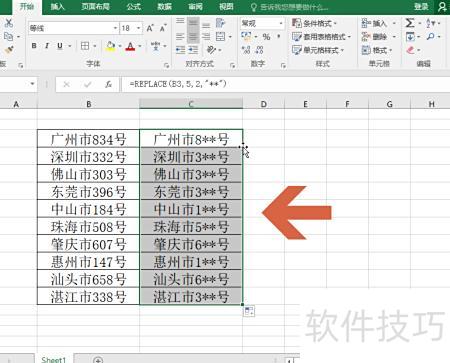Click the Merge and Center icon
Image resolution: width=450 pixels, height=363 pixels.
pos(220,36)
